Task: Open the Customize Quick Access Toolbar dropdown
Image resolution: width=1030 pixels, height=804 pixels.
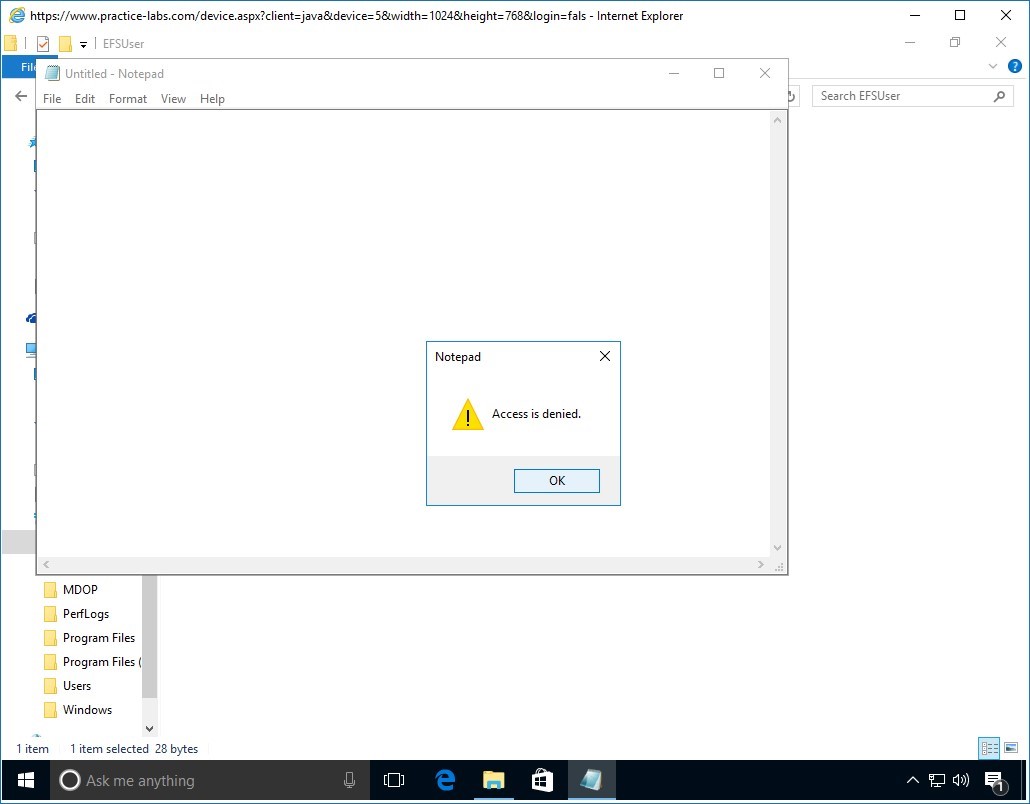Action: coord(82,43)
